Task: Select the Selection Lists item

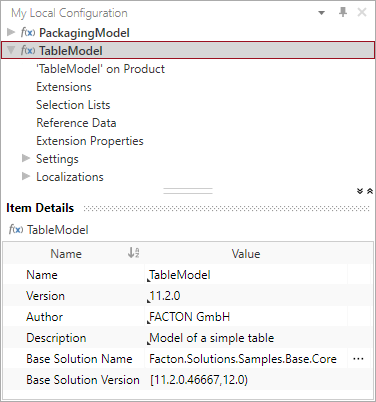Action: pyautogui.click(x=73, y=105)
